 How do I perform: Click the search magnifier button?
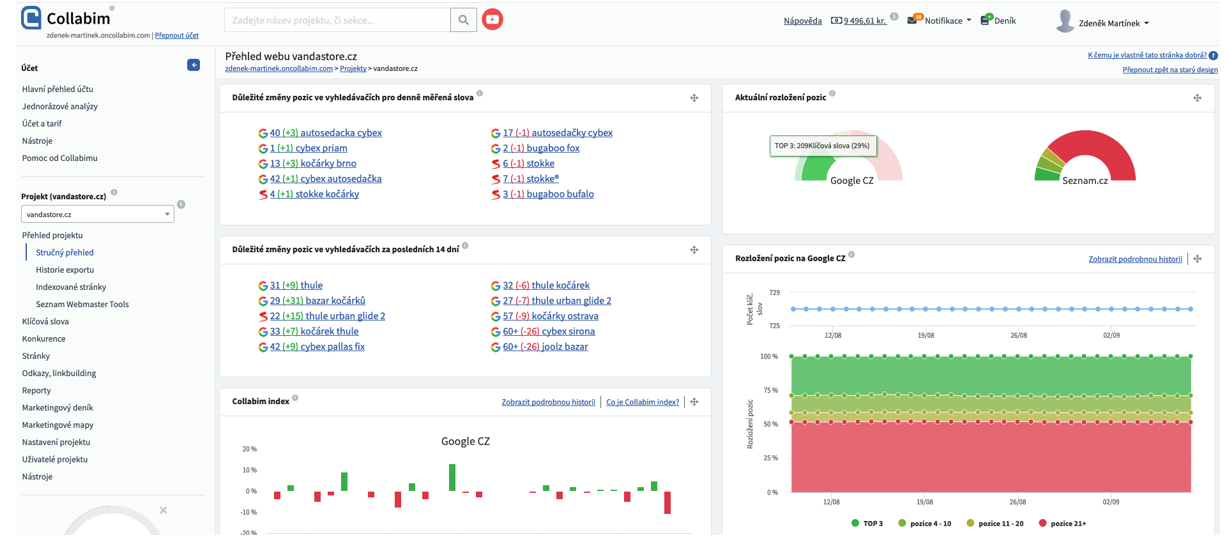[463, 19]
